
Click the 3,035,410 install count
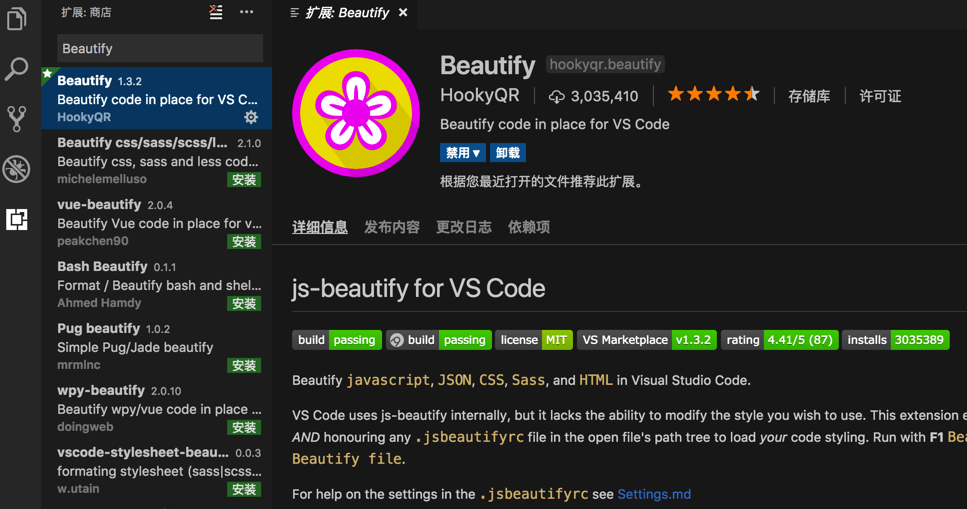[x=604, y=96]
